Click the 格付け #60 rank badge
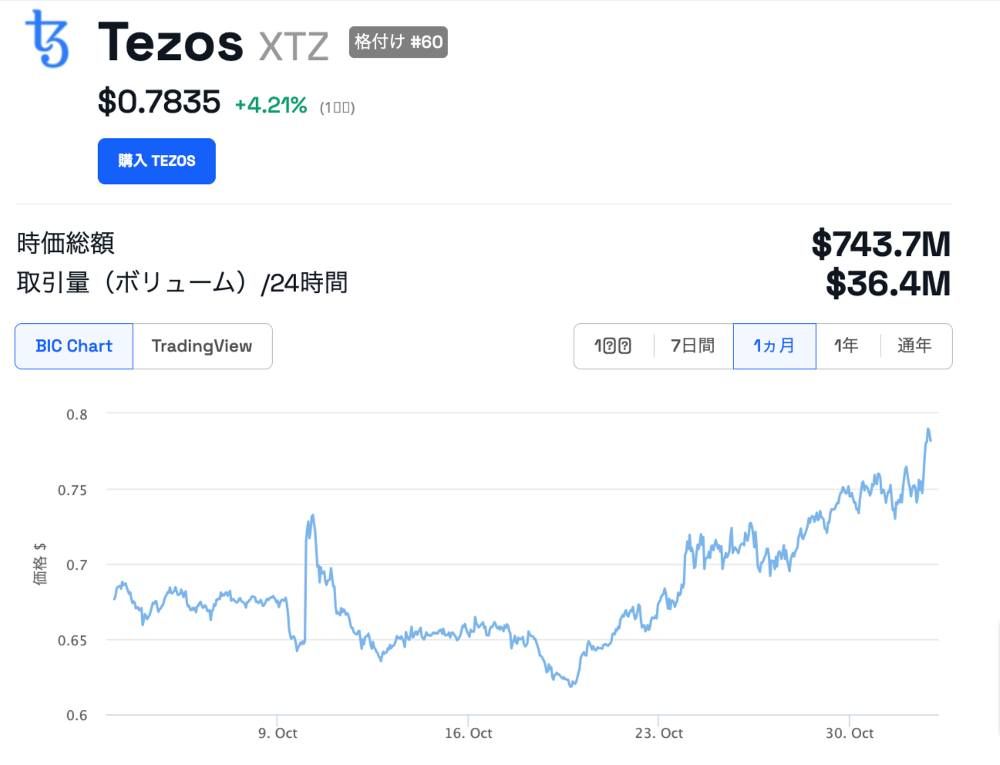This screenshot has height=765, width=1000. click(398, 42)
